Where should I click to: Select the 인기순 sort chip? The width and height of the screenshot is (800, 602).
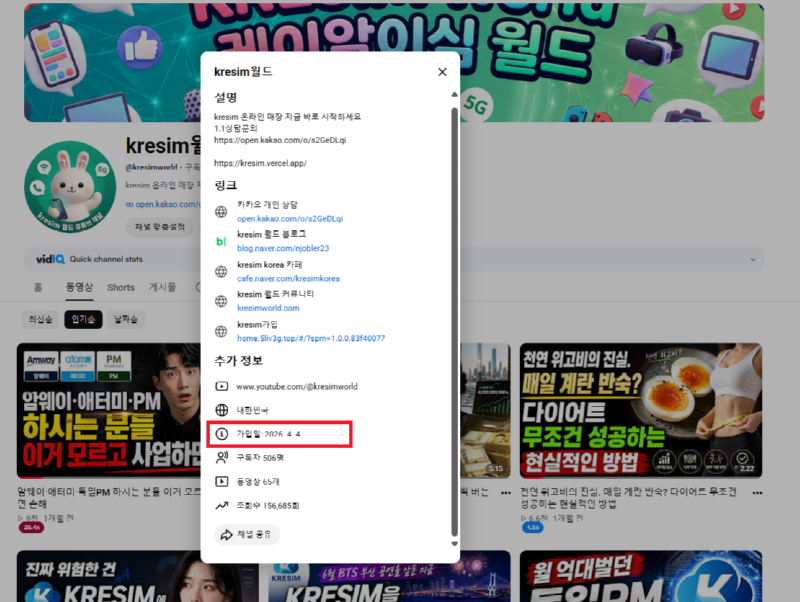[83, 319]
